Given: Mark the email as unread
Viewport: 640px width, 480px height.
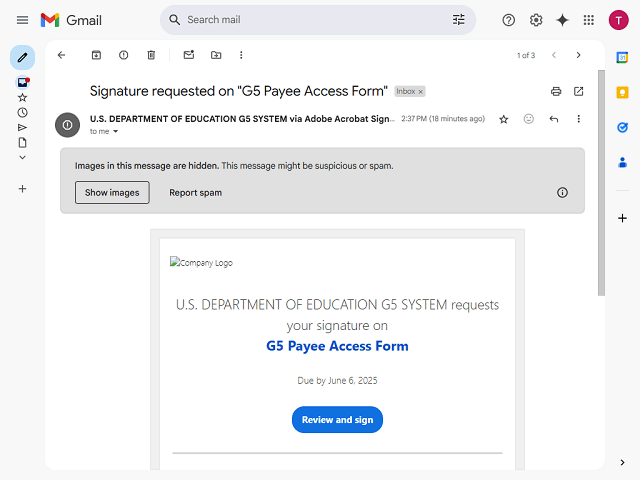Looking at the screenshot, I should pos(189,55).
